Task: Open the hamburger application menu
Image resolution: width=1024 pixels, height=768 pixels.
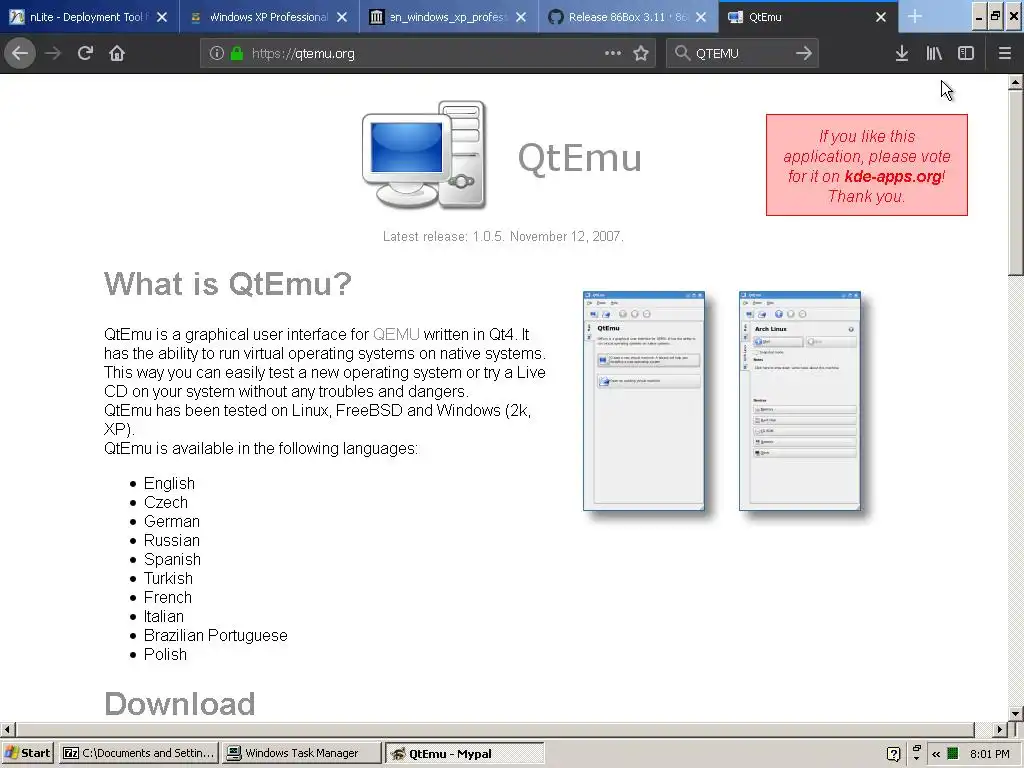Action: pyautogui.click(x=1004, y=54)
